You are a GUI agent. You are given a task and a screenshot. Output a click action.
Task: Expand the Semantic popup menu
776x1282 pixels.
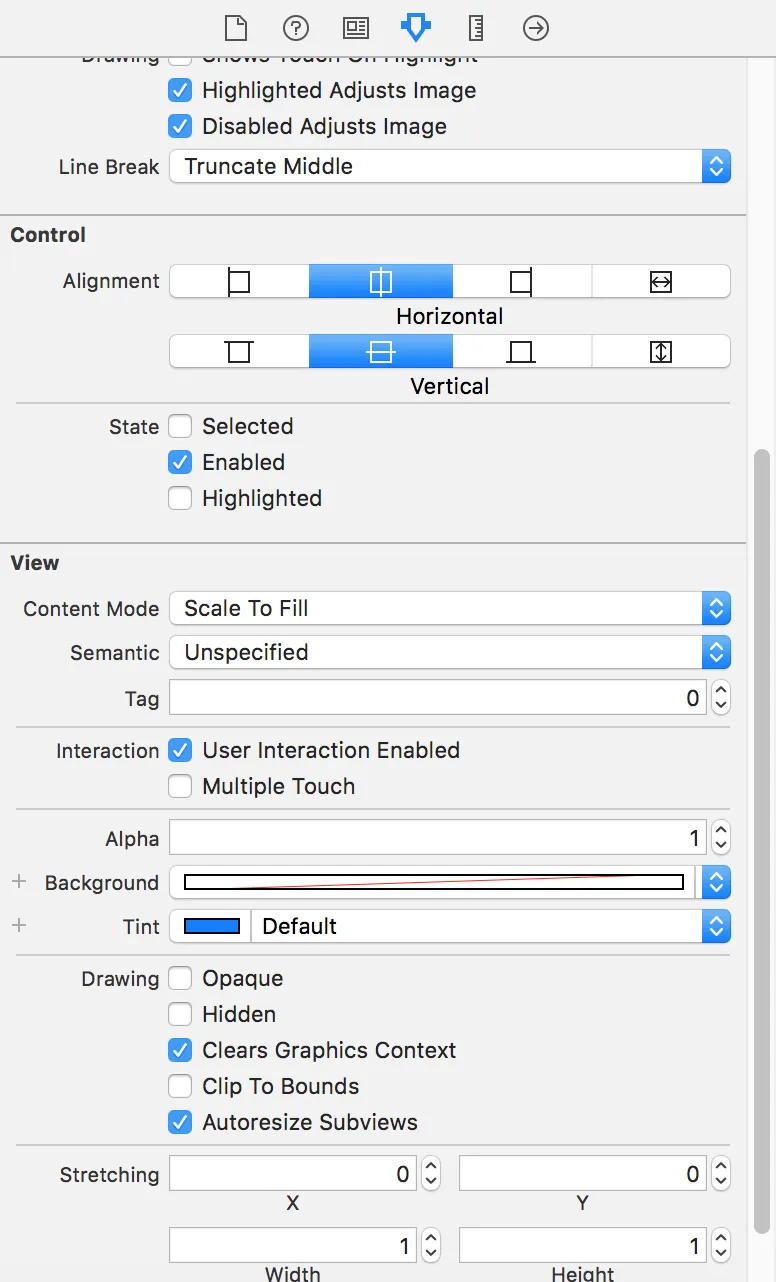(450, 653)
